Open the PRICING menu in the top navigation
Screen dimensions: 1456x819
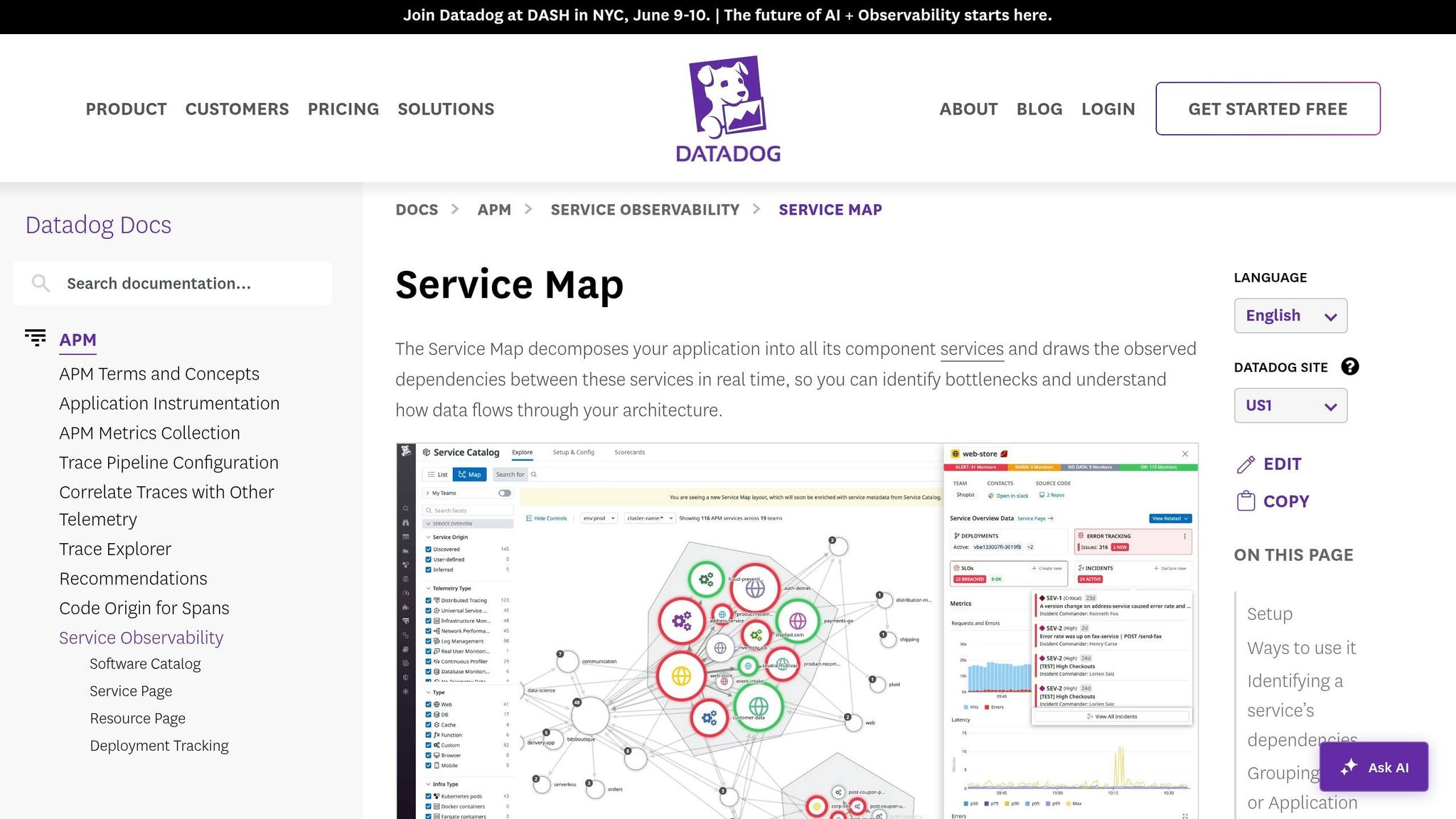(343, 109)
